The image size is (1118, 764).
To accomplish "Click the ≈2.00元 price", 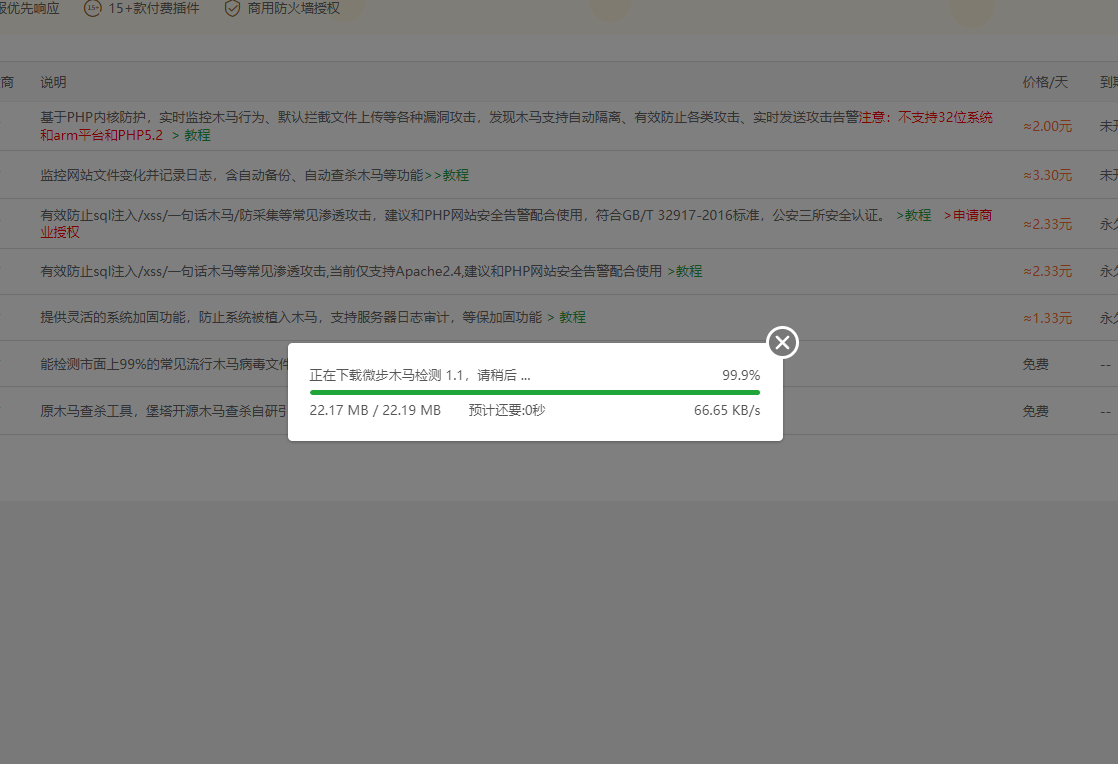I will (1047, 126).
